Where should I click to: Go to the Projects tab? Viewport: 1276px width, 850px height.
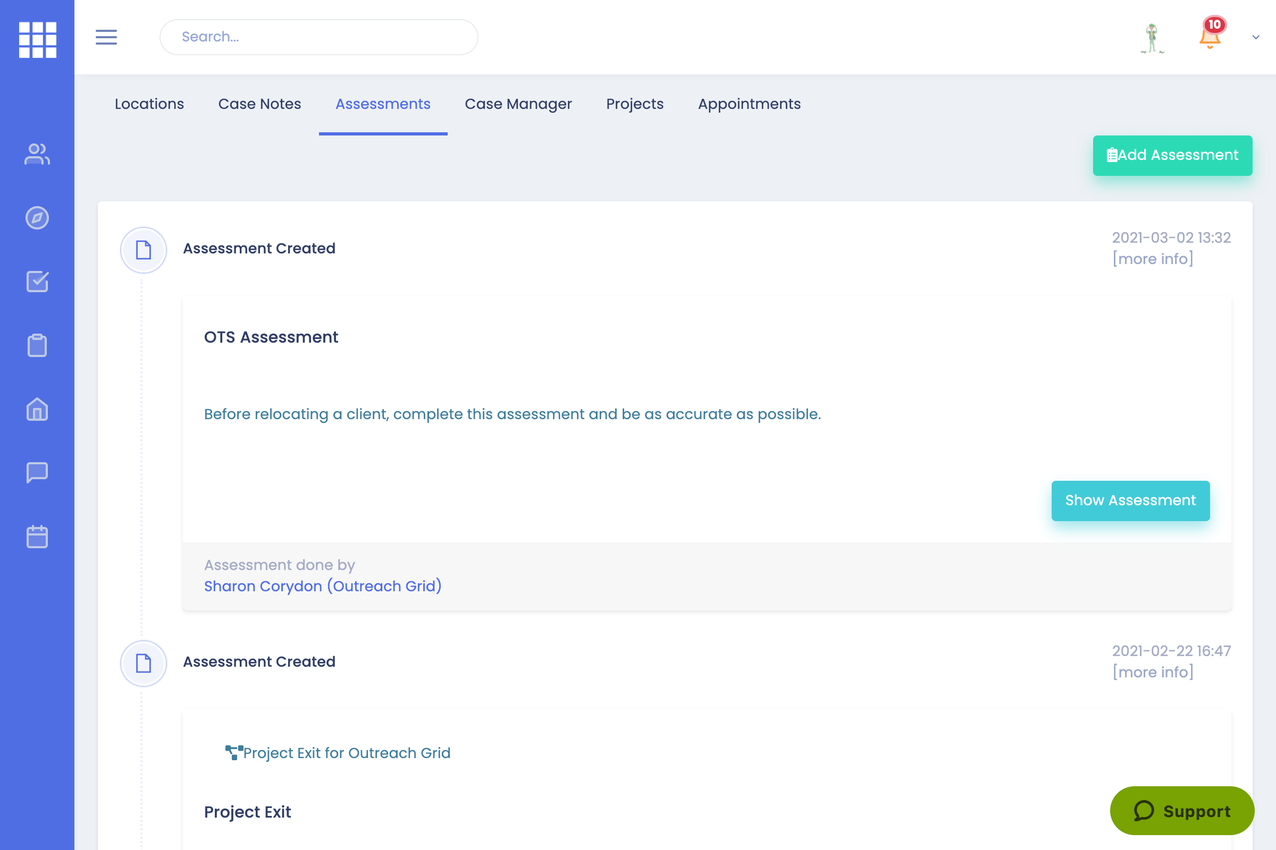point(635,104)
